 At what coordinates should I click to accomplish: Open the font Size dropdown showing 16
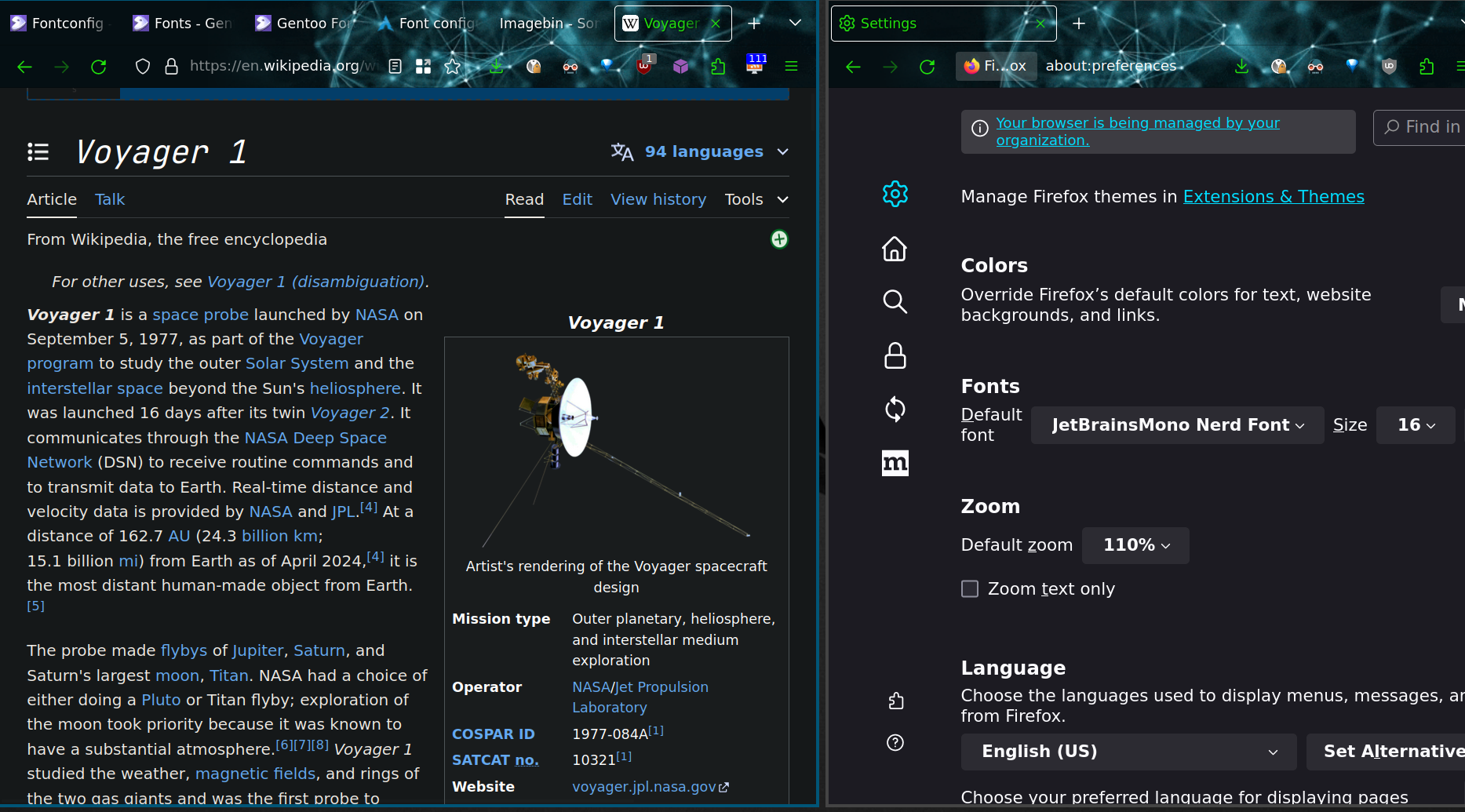[x=1416, y=425]
